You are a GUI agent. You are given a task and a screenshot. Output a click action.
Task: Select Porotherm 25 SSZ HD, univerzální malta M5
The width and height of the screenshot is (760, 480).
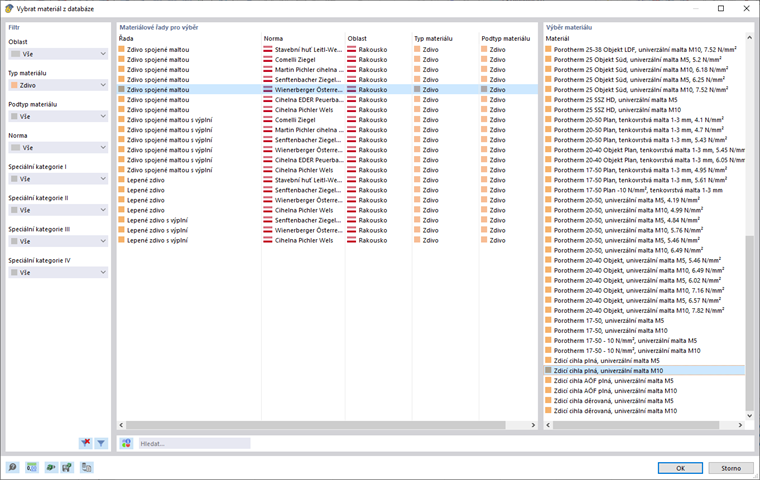pos(645,99)
